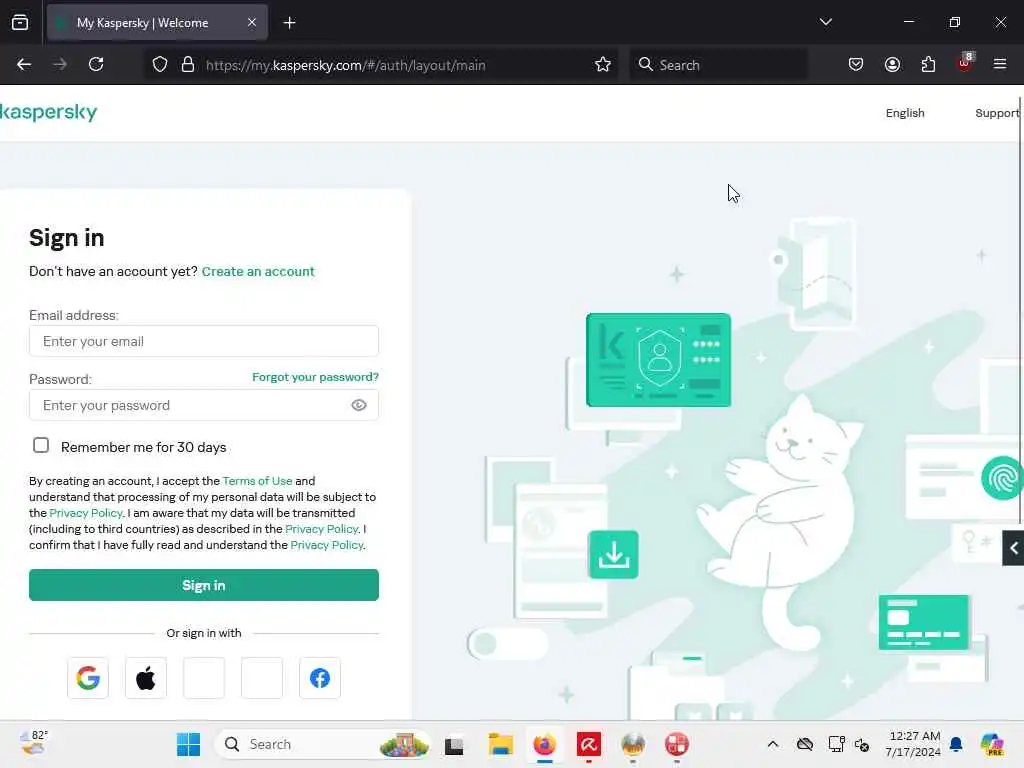Open the clock showing 12:27 AM
Viewport: 1024px width, 768px height.
point(913,744)
